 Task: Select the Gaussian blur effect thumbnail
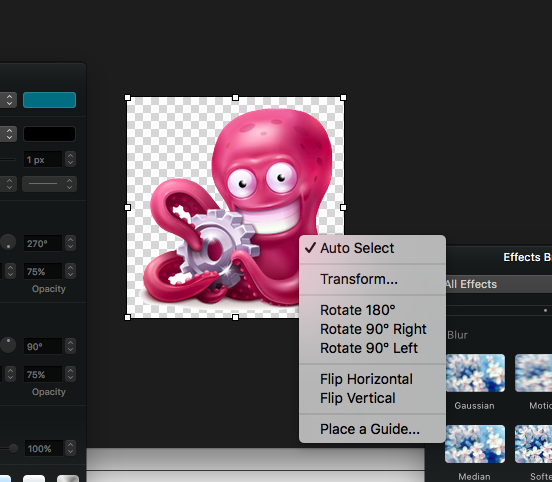474,373
